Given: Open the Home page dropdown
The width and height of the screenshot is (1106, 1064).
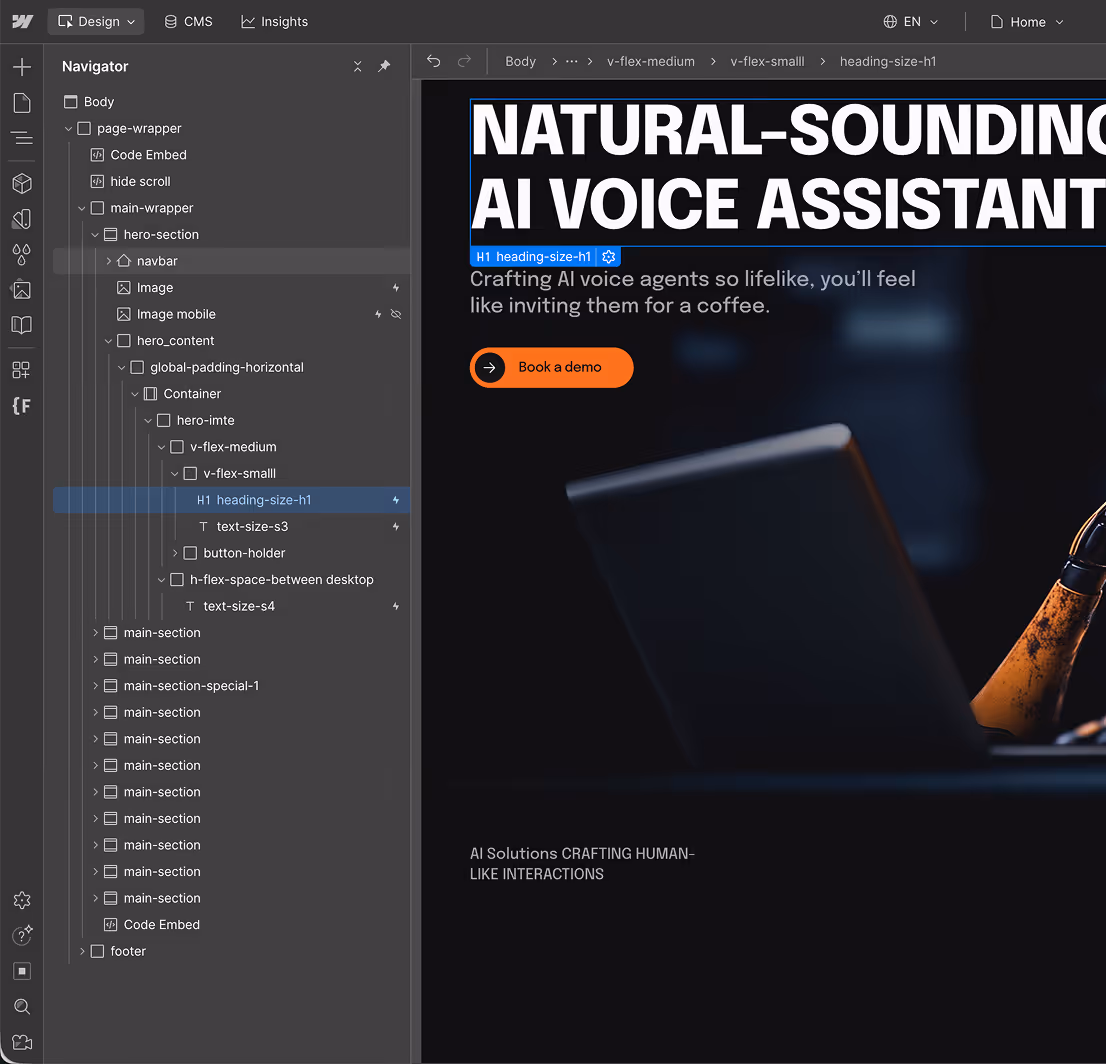Looking at the screenshot, I should [1027, 22].
